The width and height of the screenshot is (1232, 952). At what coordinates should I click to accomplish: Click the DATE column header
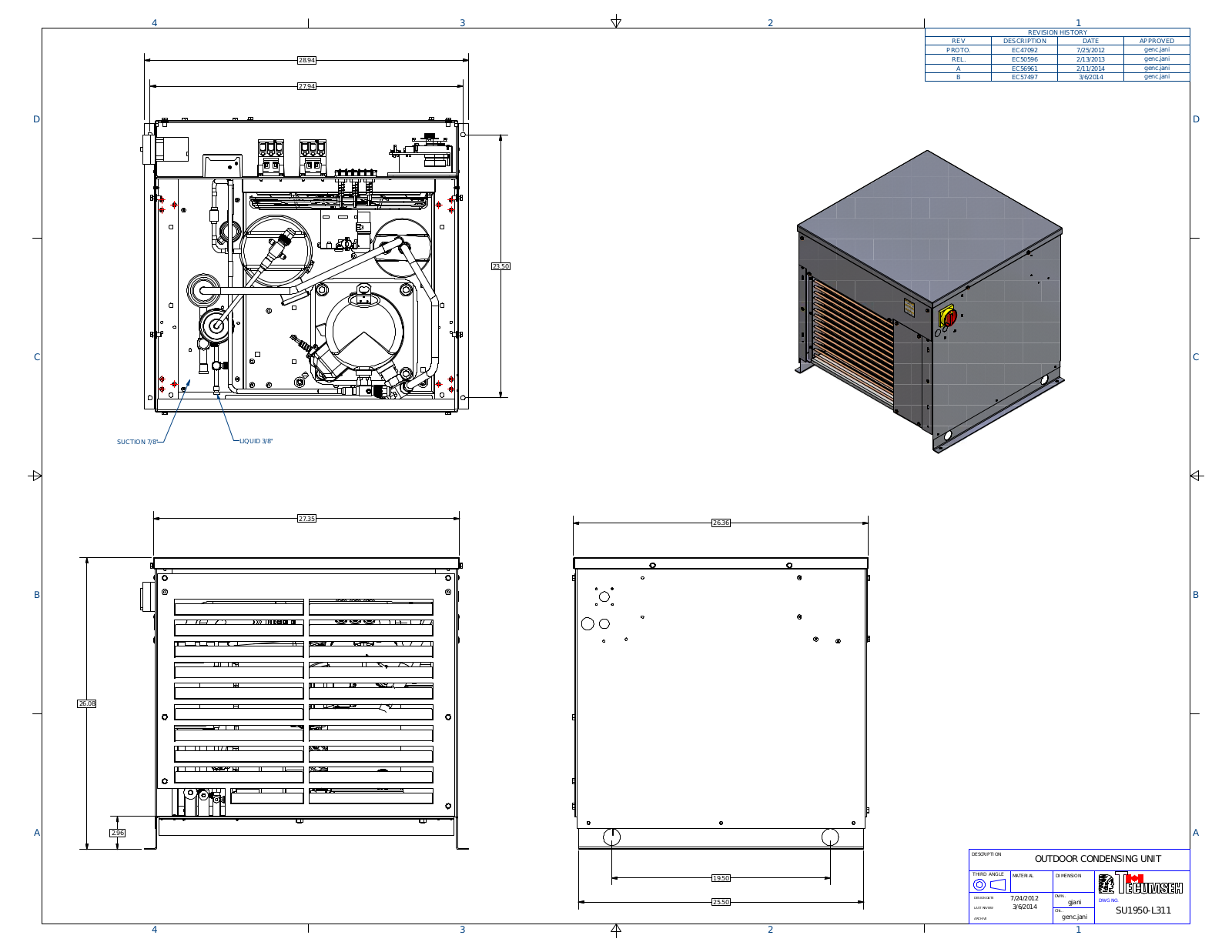(1090, 41)
